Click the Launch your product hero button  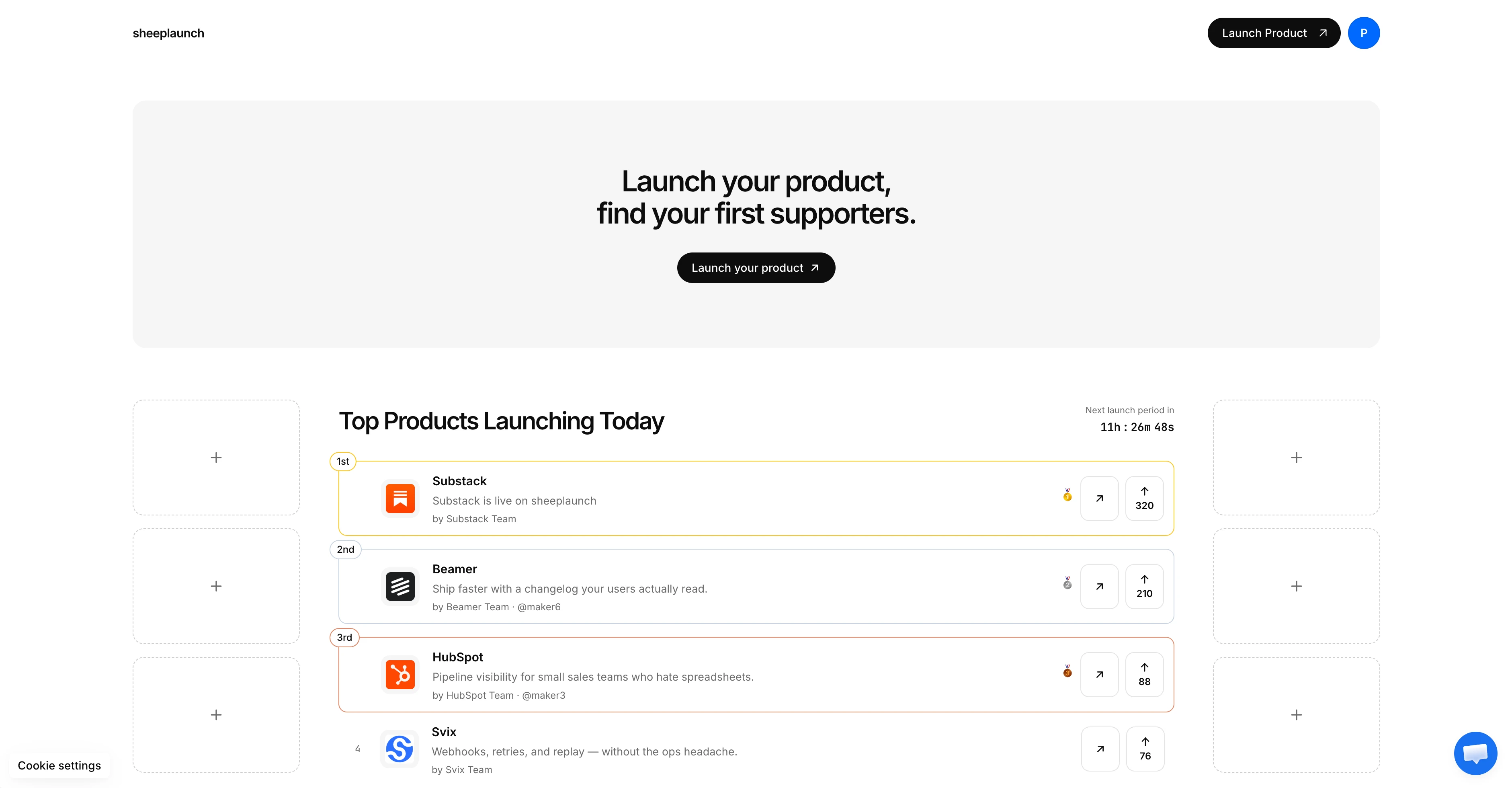click(x=756, y=268)
